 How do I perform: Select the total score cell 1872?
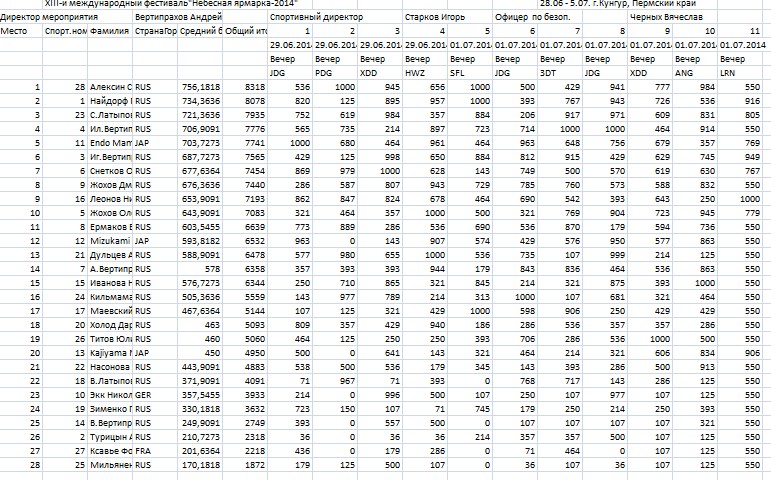[245, 465]
